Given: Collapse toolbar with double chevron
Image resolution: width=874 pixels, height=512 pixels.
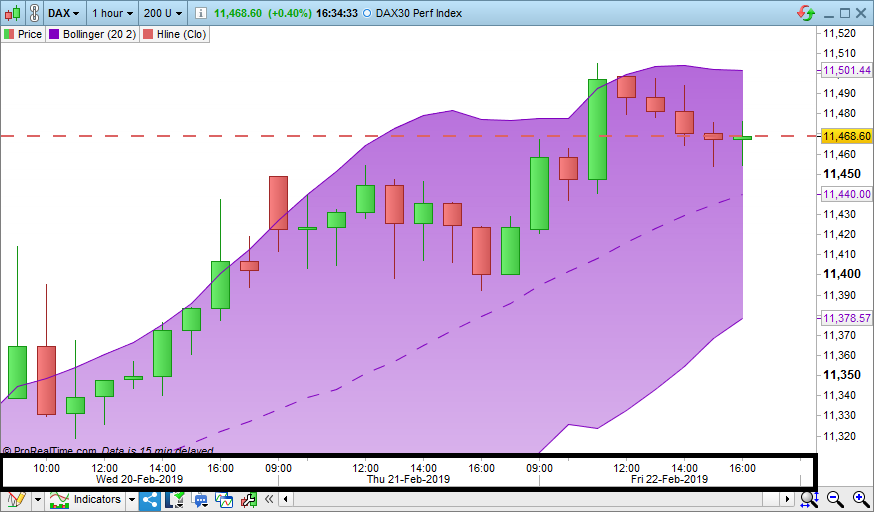Looking at the screenshot, I should pos(269,499).
